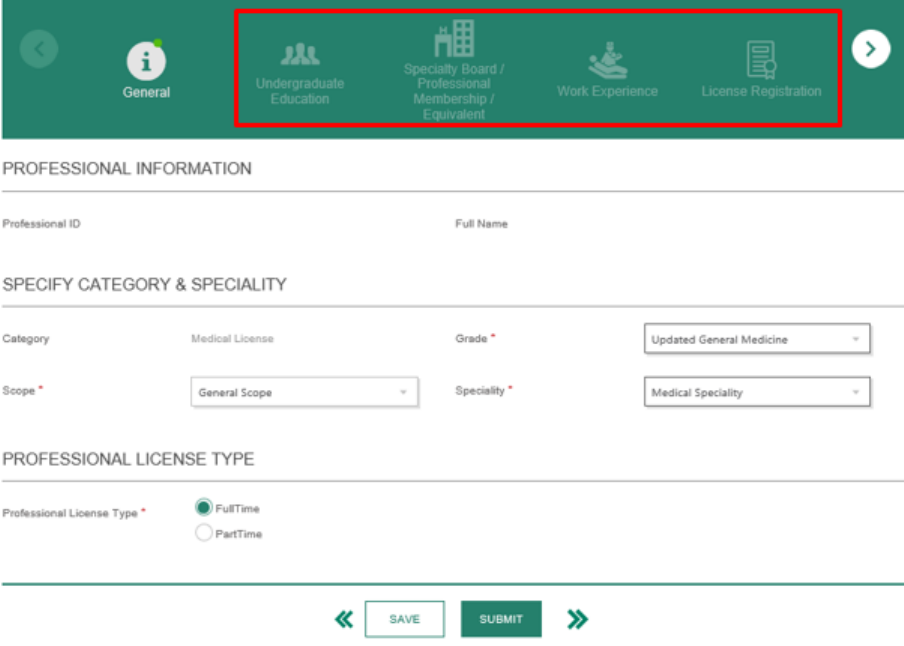Go to Work Experience step icon

coord(608,60)
